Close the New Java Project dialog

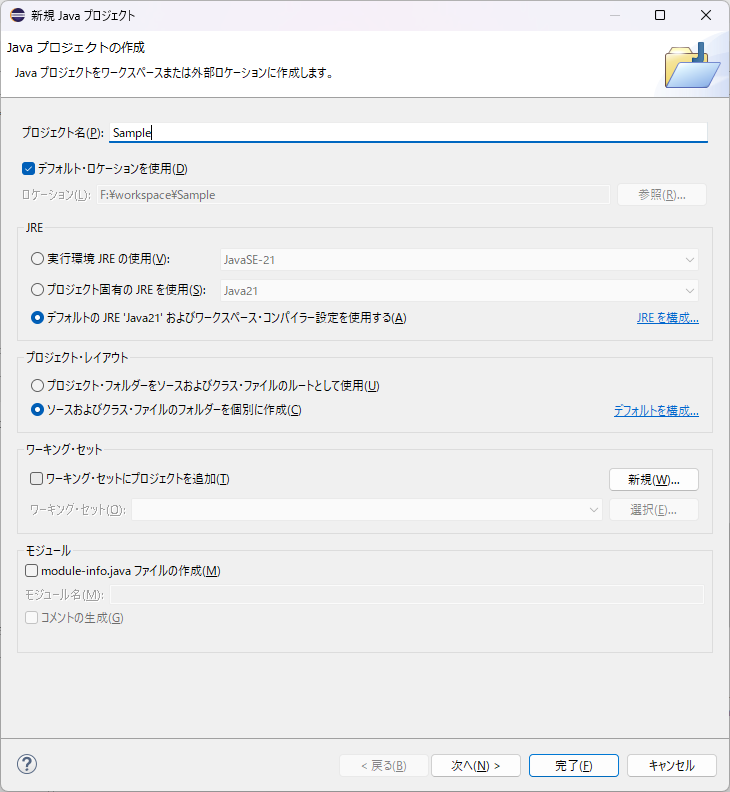point(706,15)
